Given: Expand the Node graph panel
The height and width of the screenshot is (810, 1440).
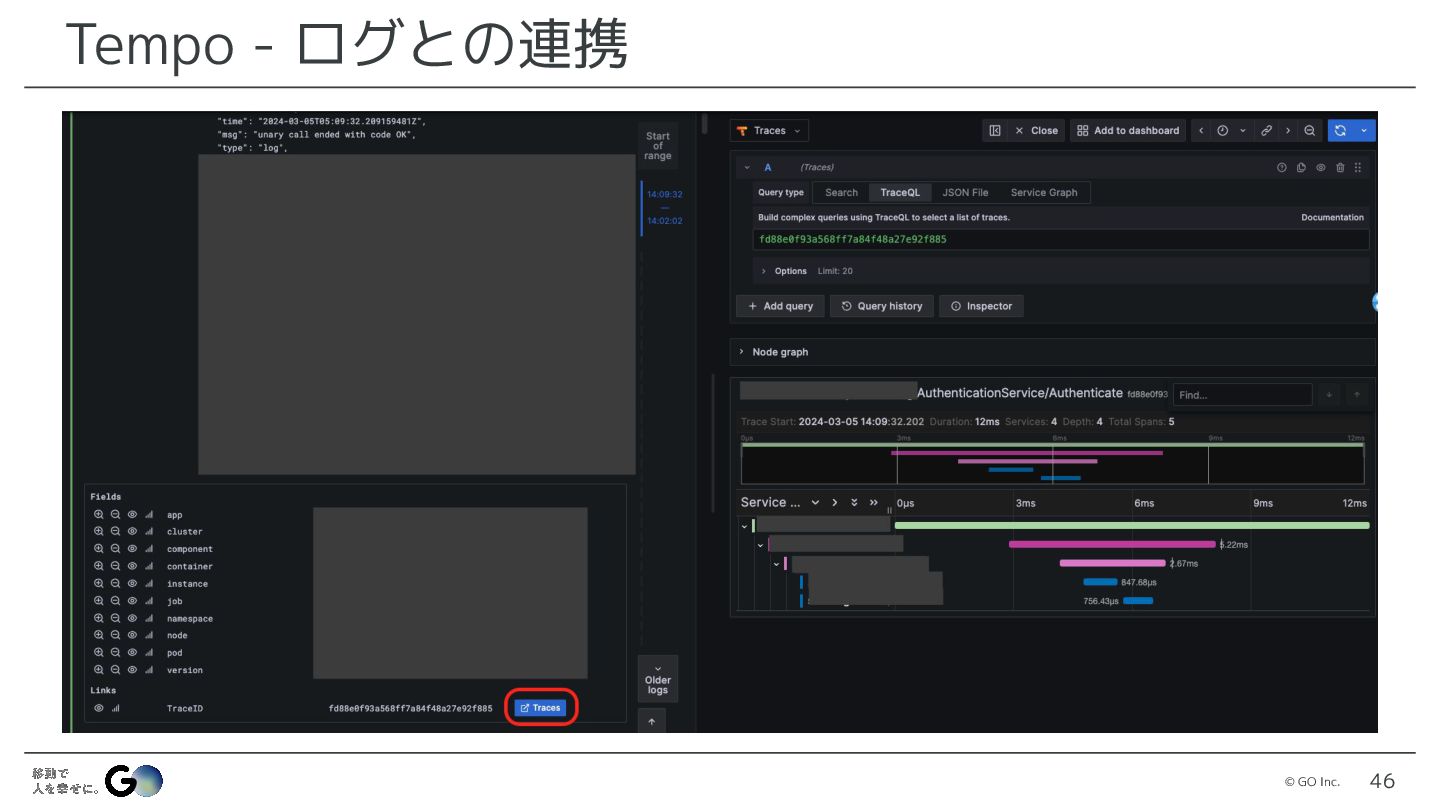Looking at the screenshot, I should coord(1052,352).
